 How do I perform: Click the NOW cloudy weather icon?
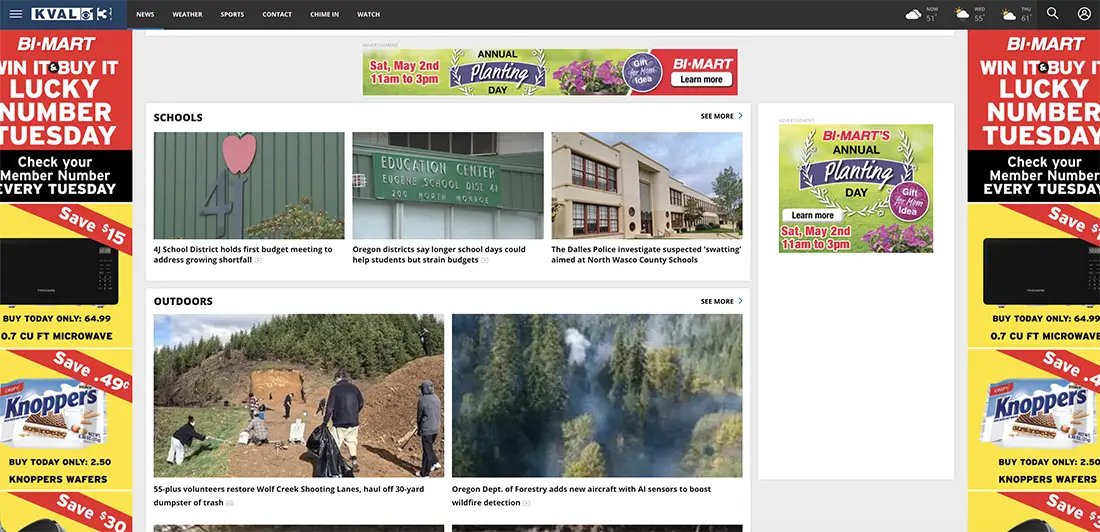pos(913,14)
